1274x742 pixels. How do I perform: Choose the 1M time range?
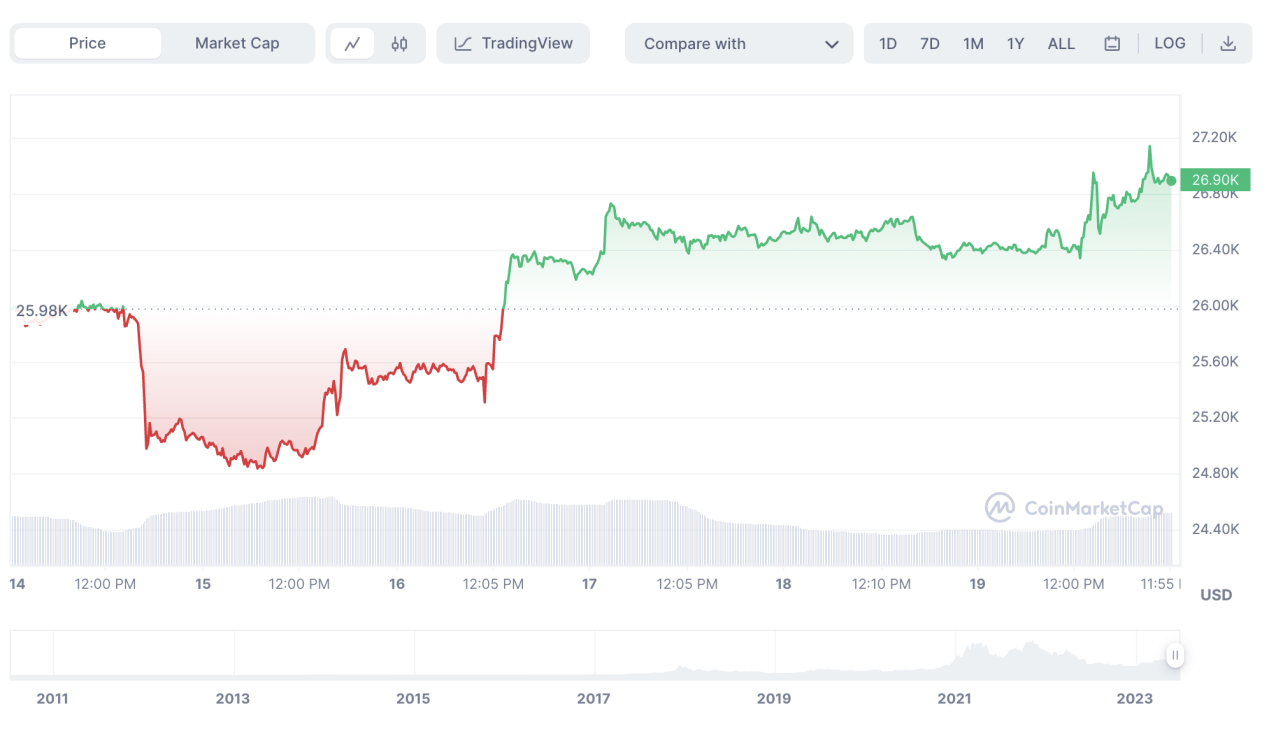pyautogui.click(x=973, y=44)
